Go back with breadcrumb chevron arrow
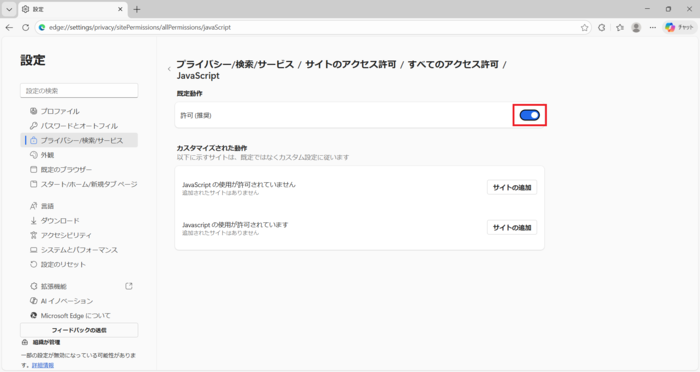Screen dimensions: 700x372 (x=169, y=69)
